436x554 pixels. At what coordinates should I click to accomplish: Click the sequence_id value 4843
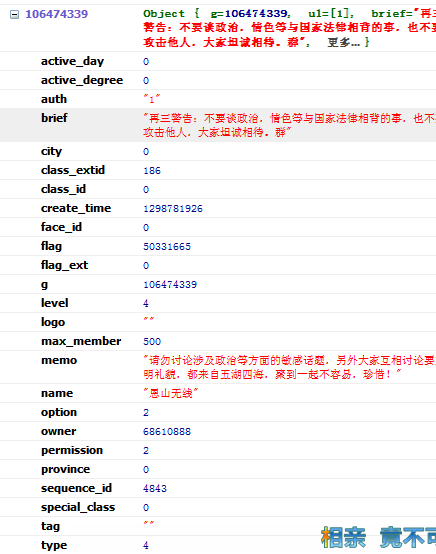[155, 489]
